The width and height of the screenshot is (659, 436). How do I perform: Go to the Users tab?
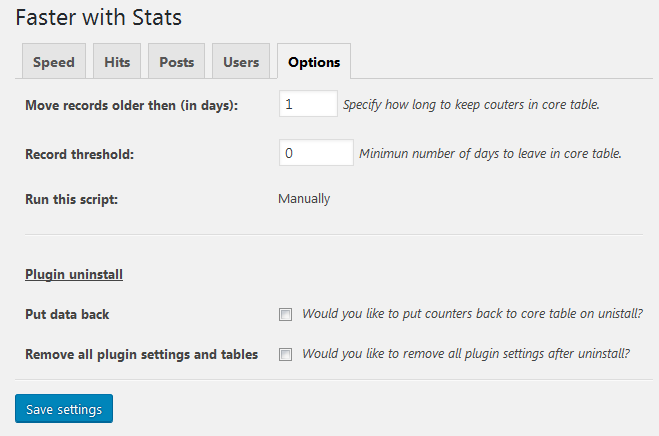coord(241,61)
